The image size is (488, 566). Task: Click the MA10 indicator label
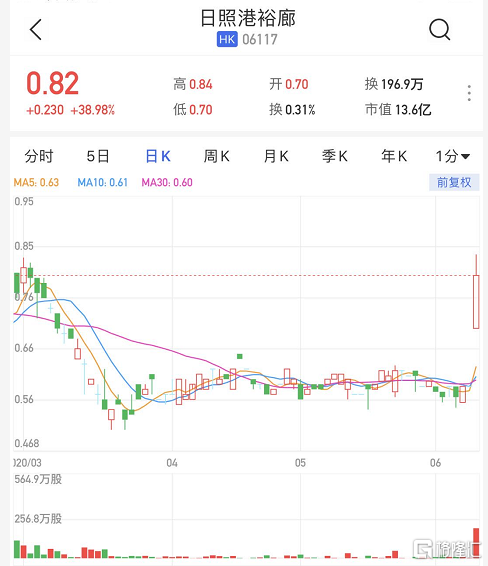point(103,182)
